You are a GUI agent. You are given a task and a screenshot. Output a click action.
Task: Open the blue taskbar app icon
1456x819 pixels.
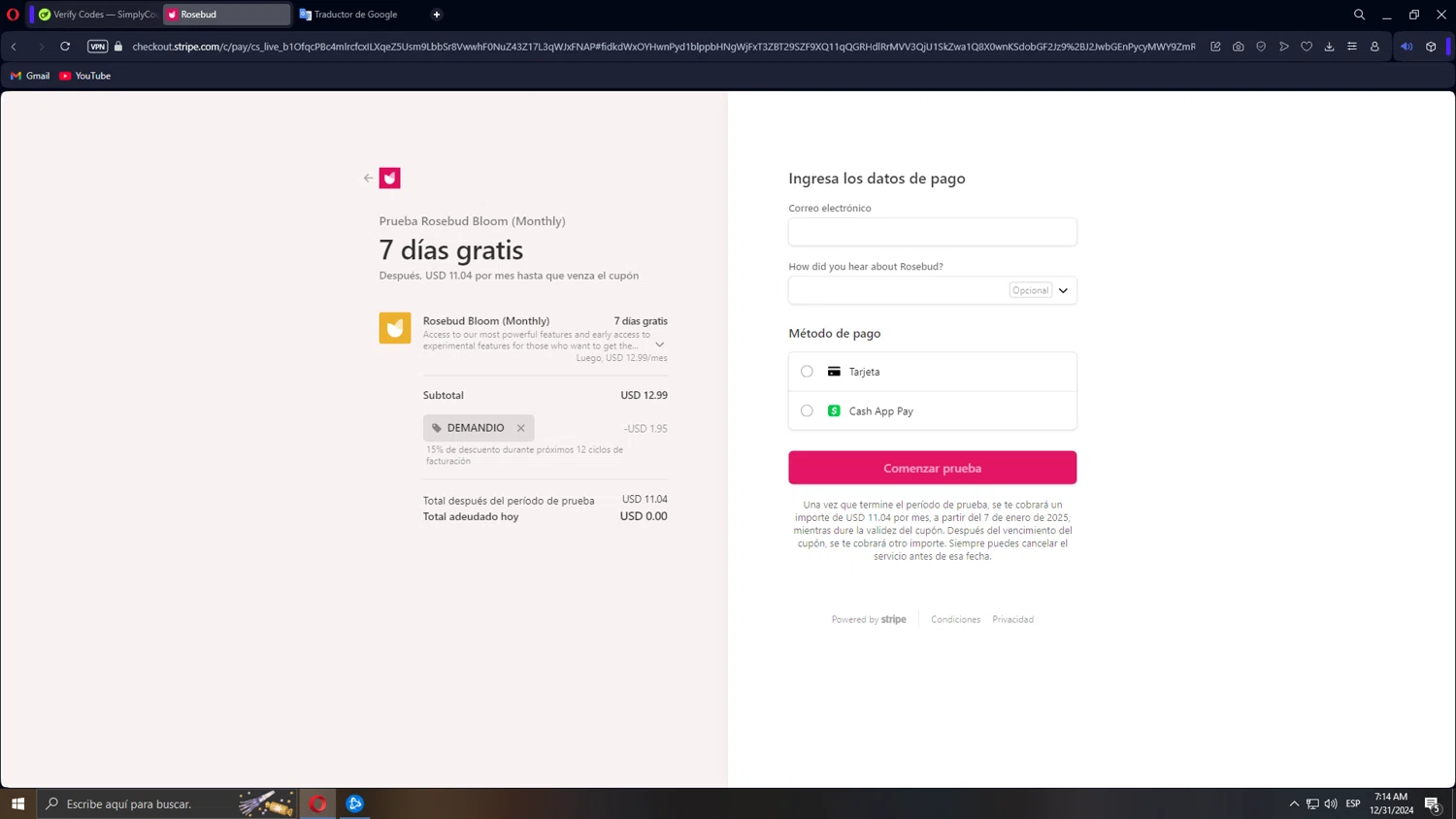355,803
